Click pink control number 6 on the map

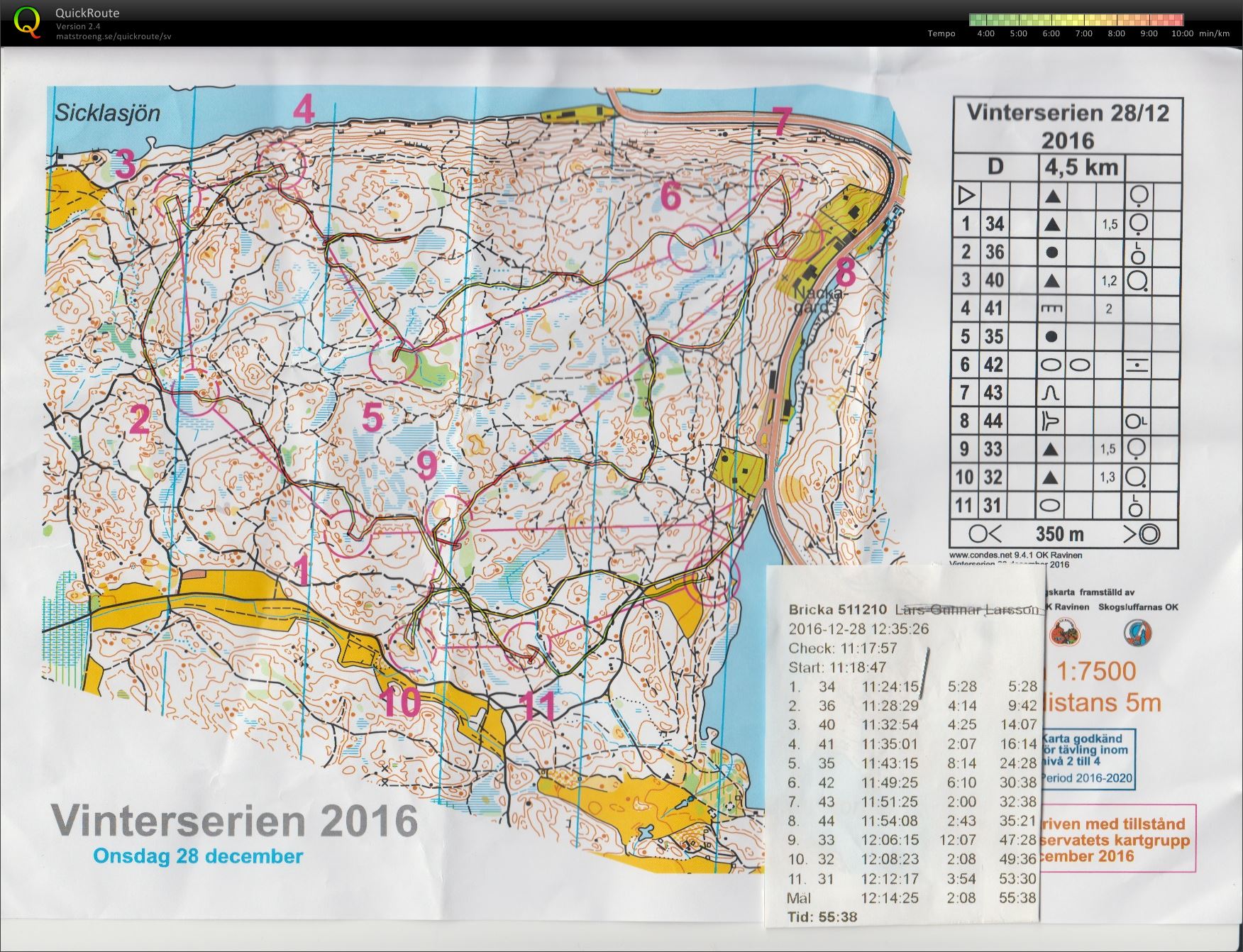670,196
